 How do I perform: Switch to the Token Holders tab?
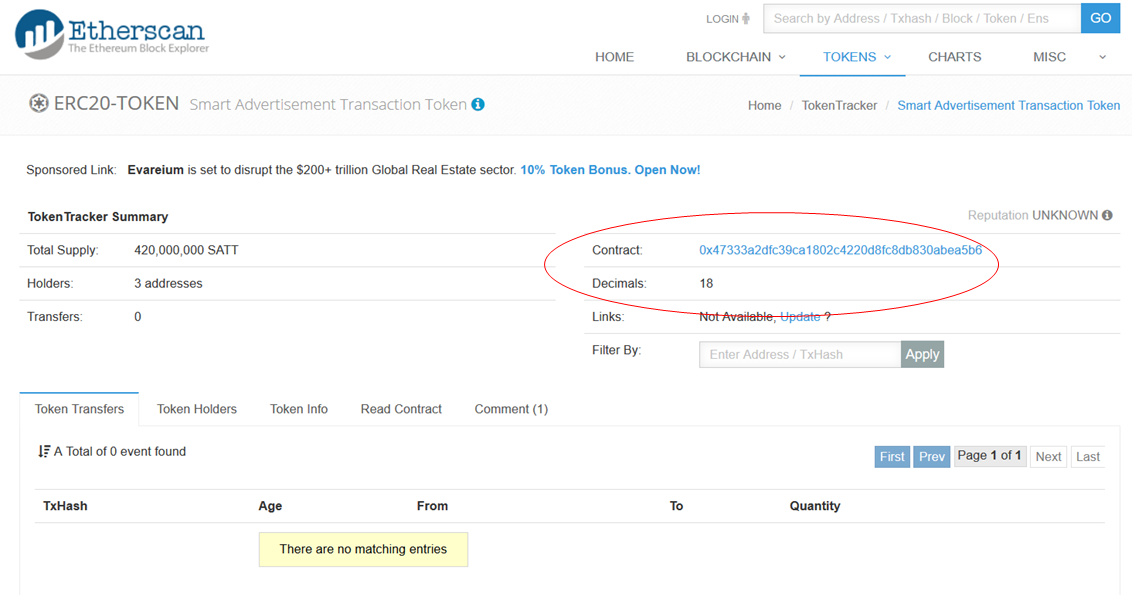coord(197,409)
